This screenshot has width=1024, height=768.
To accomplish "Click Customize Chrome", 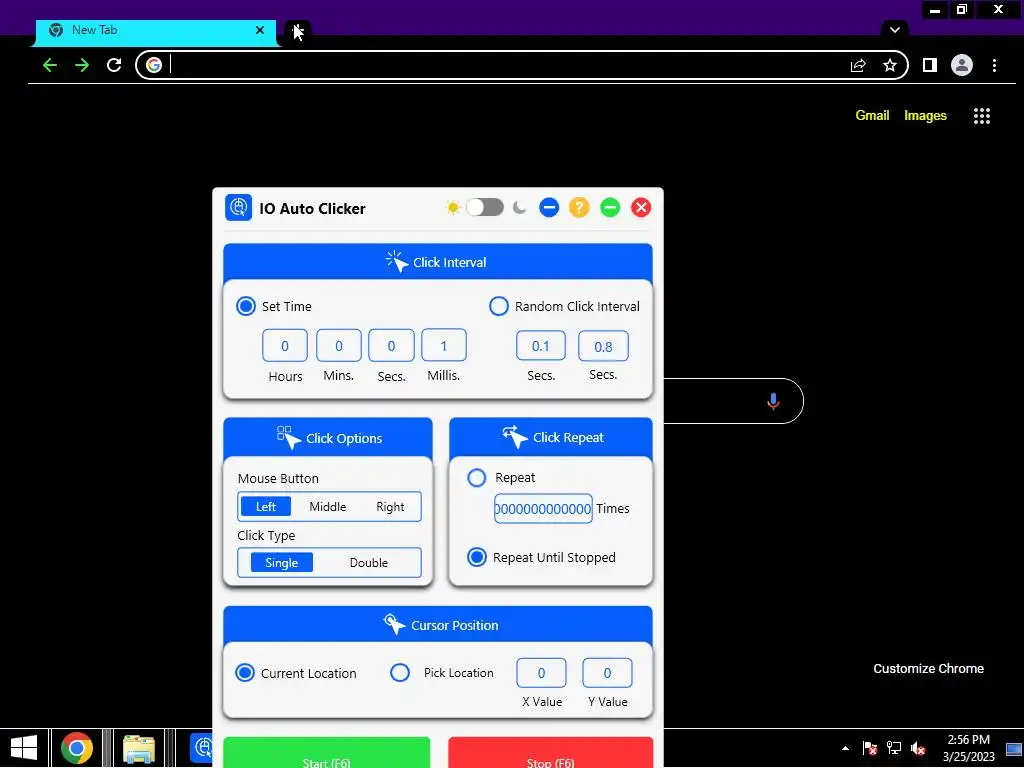I will coord(929,668).
